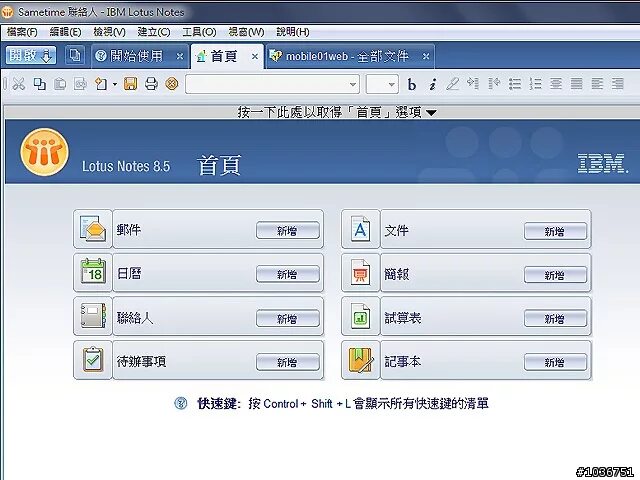Open the 視窗(W) menu
This screenshot has width=640, height=480.
click(x=246, y=32)
